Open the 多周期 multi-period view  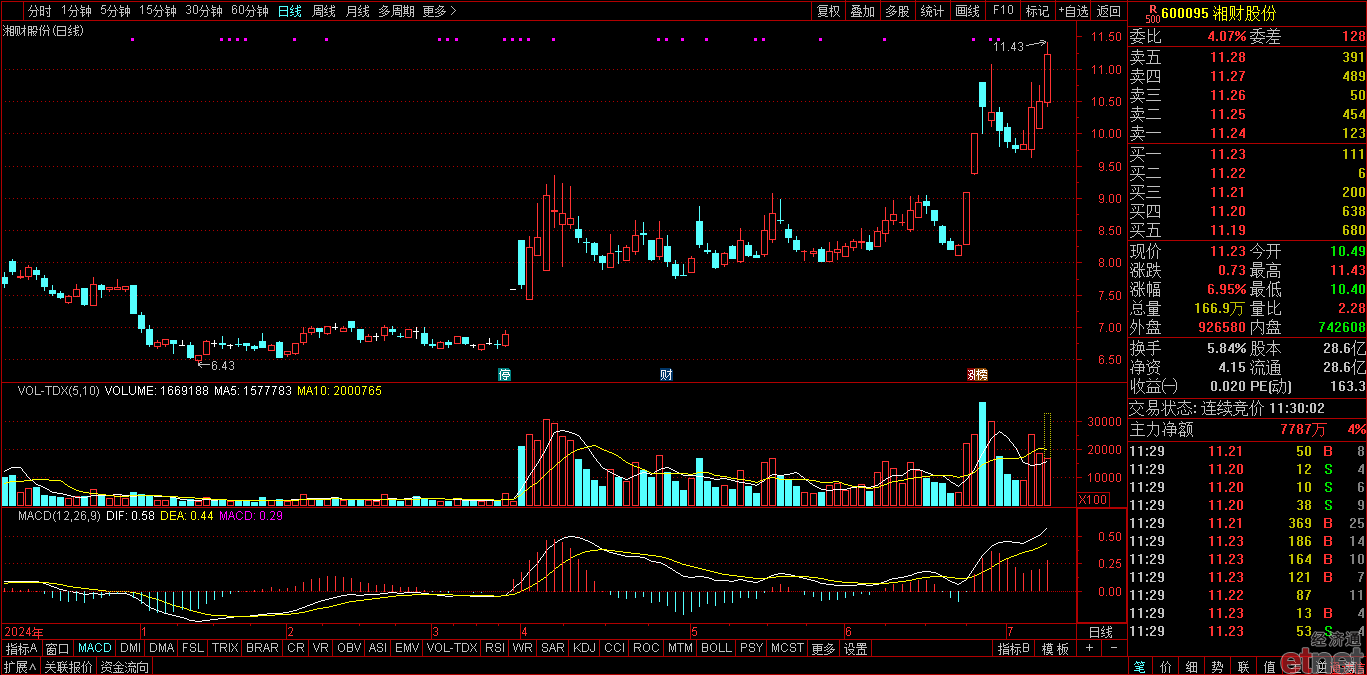[396, 11]
